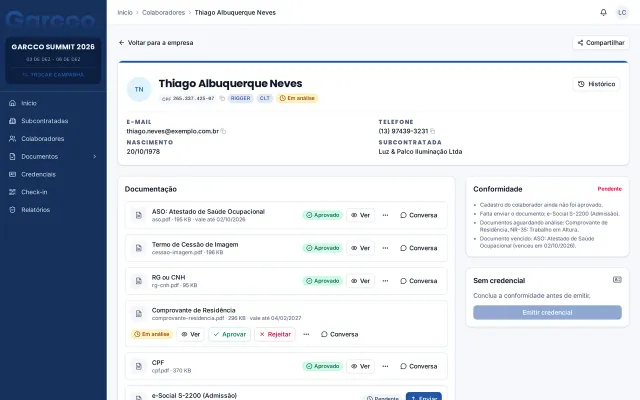Screen dimensions: 640x400
Task: Click the Aprovado badge on ASO row
Action: 322,215
